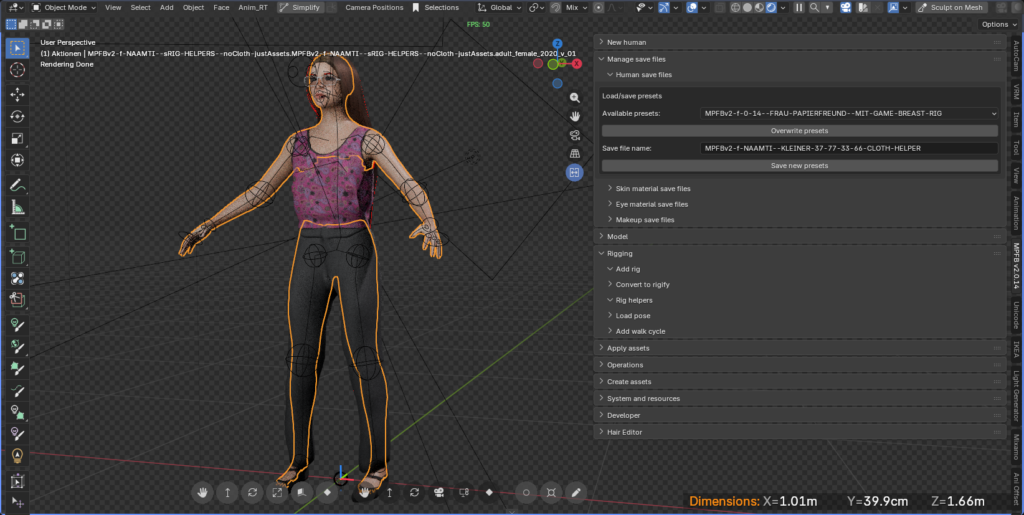This screenshot has width=1024, height=515.
Task: Toggle perspective/orthographic grid icon
Action: (575, 154)
